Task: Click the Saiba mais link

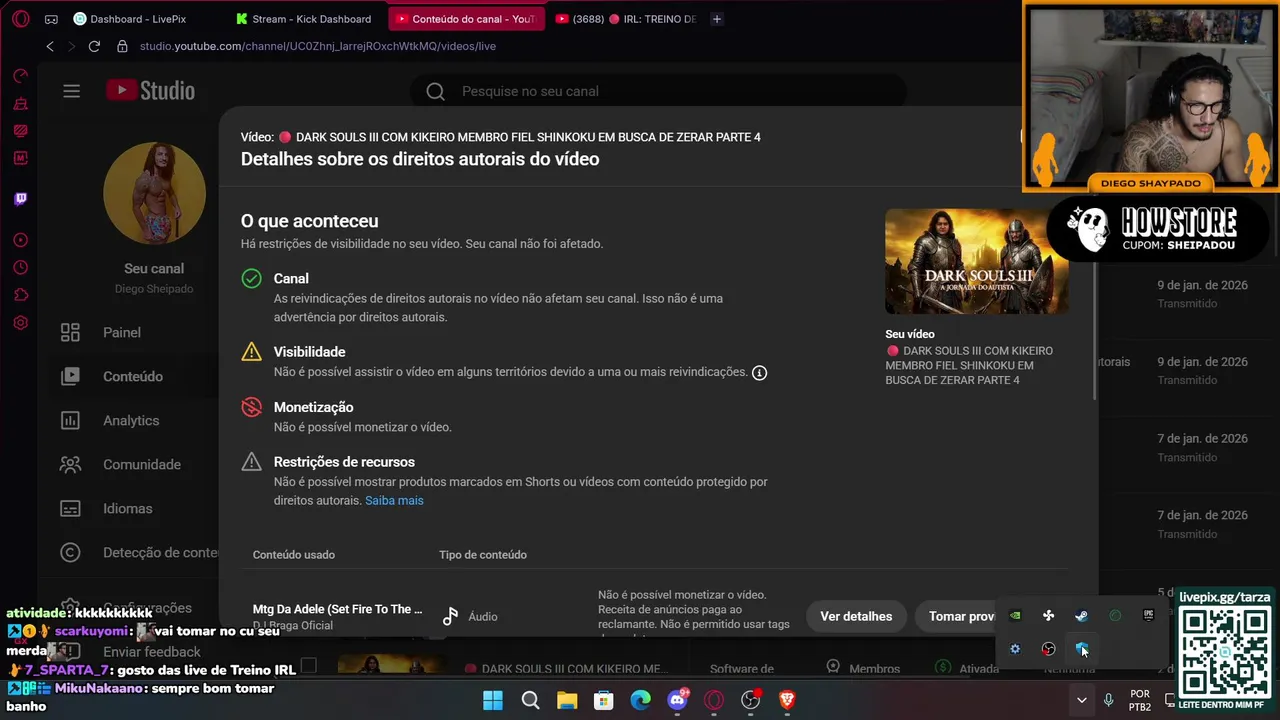Action: [394, 501]
